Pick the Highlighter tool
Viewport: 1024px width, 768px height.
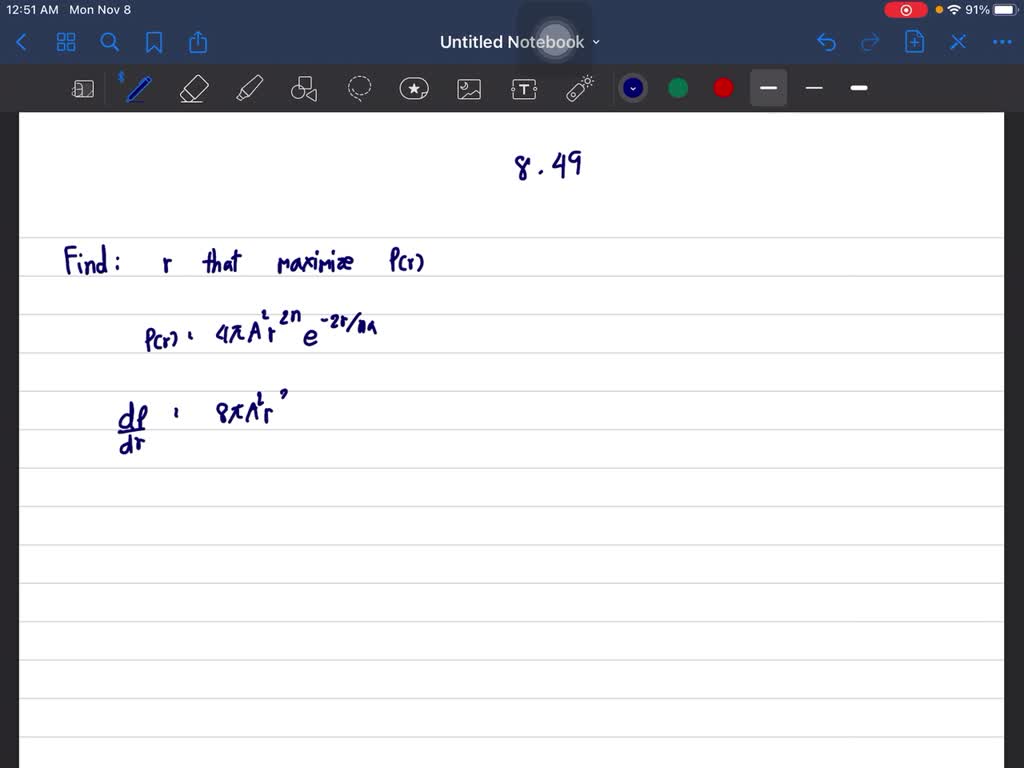click(249, 88)
